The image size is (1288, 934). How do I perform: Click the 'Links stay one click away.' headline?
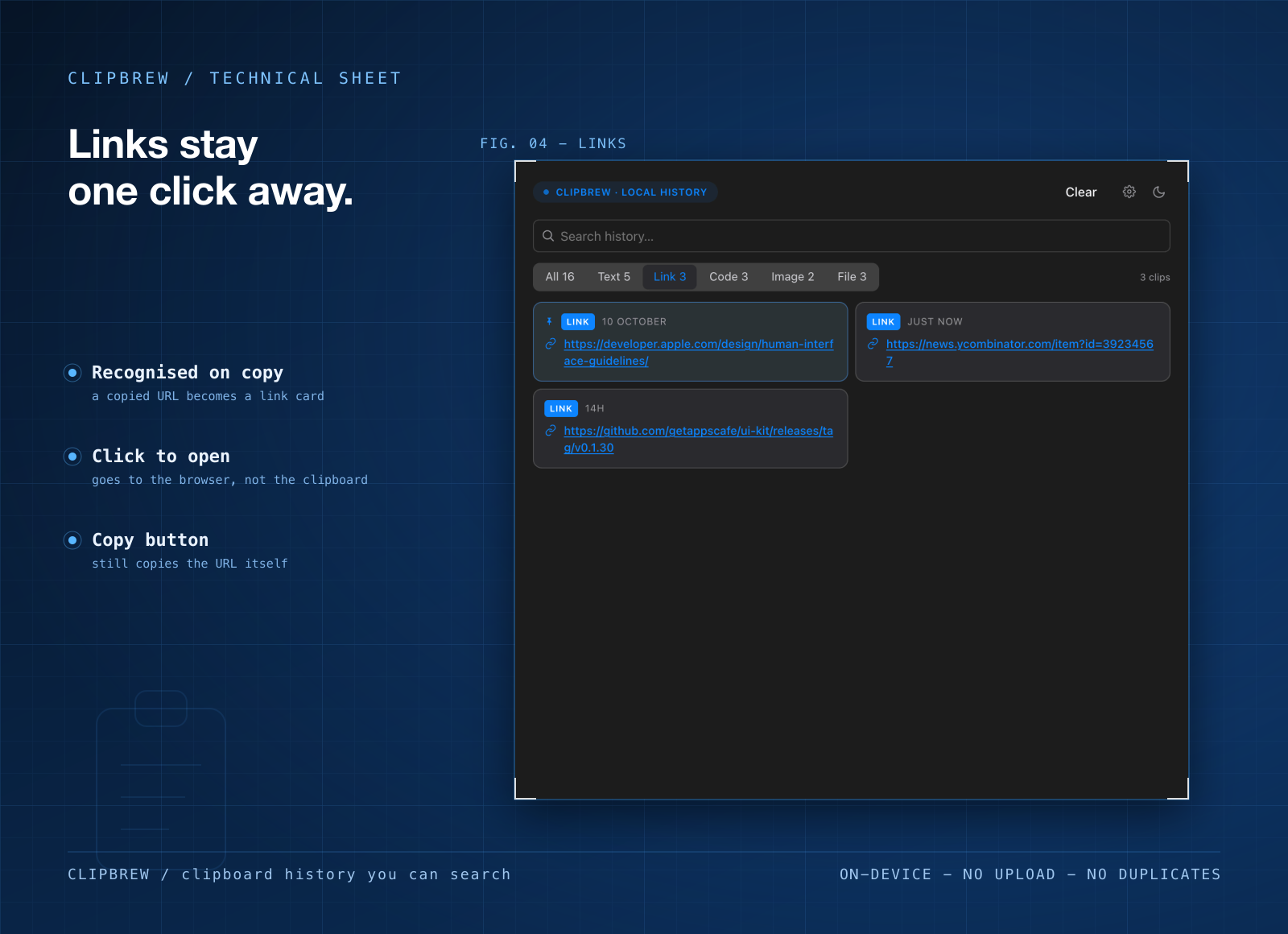(x=211, y=167)
